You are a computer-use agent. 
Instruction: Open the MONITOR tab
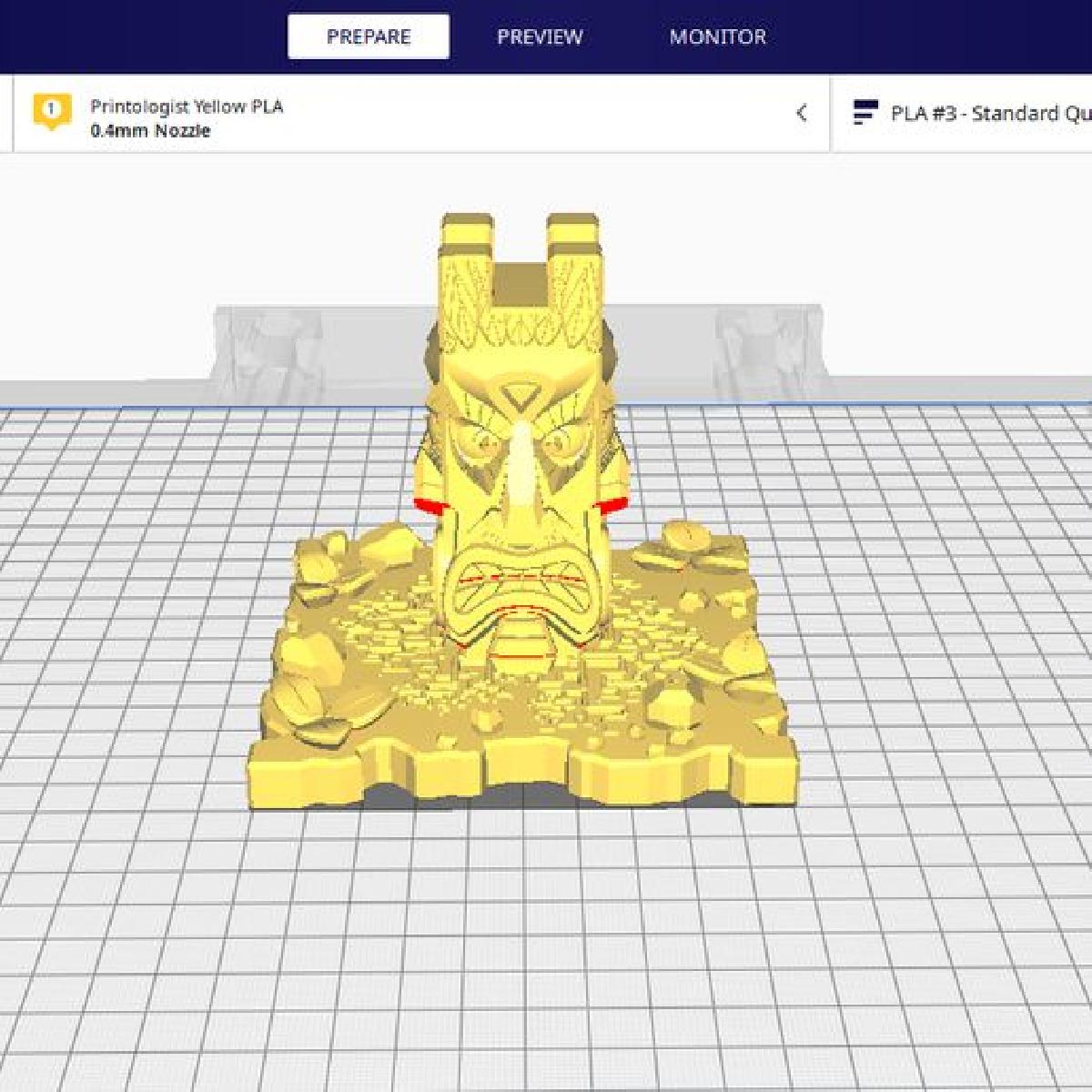click(717, 36)
